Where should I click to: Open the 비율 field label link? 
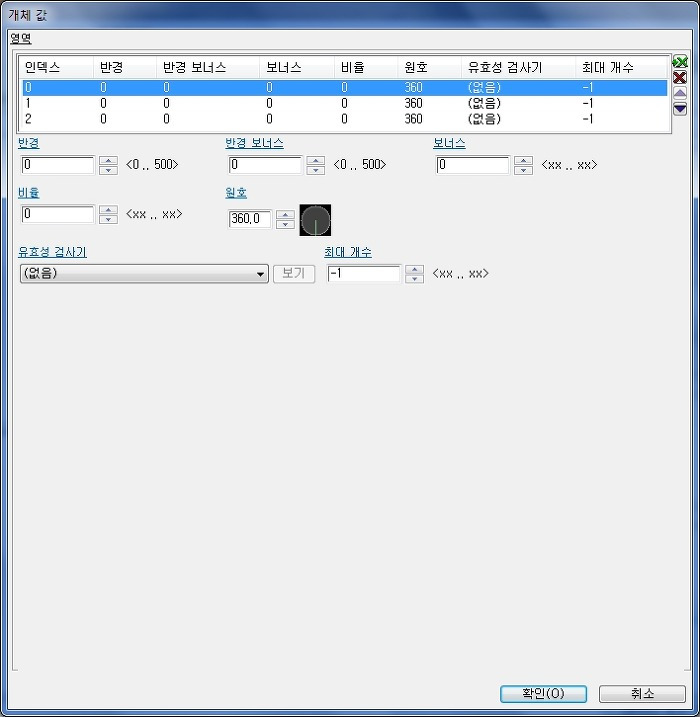point(29,193)
